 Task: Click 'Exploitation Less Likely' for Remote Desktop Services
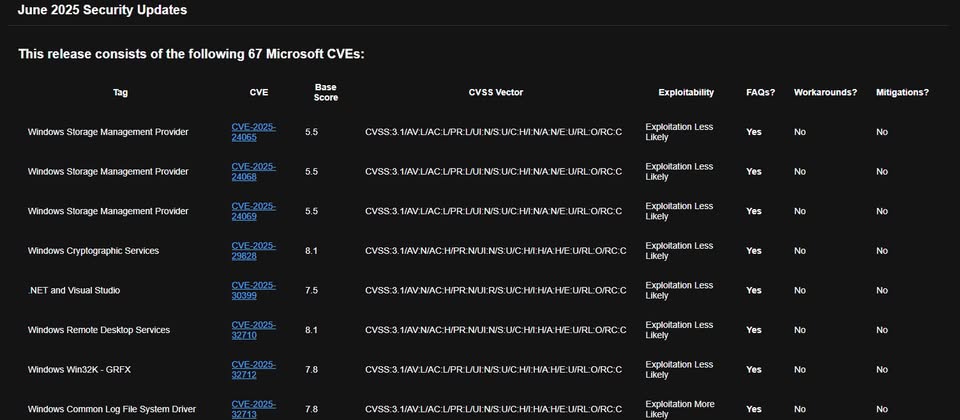[679, 330]
